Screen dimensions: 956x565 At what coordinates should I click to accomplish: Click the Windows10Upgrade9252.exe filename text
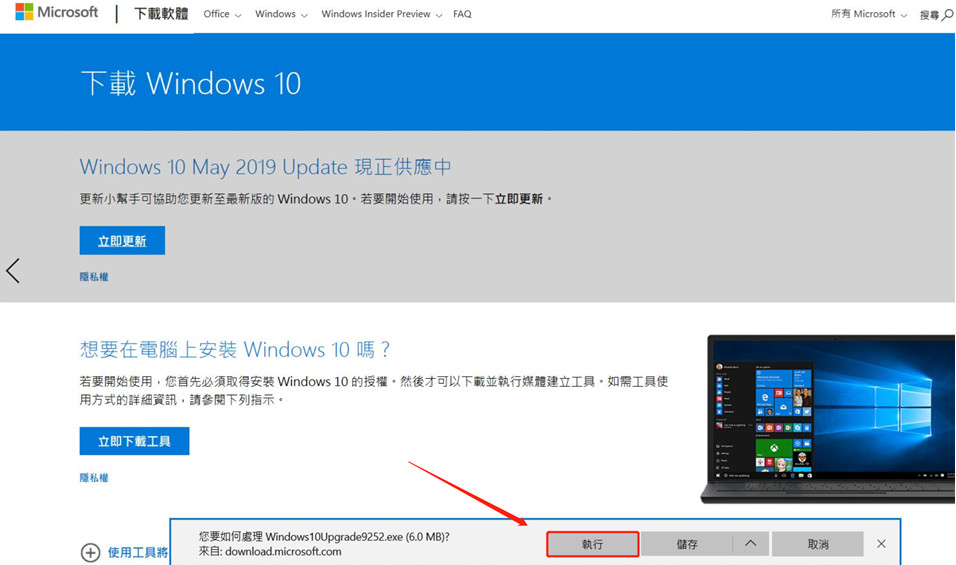point(334,537)
